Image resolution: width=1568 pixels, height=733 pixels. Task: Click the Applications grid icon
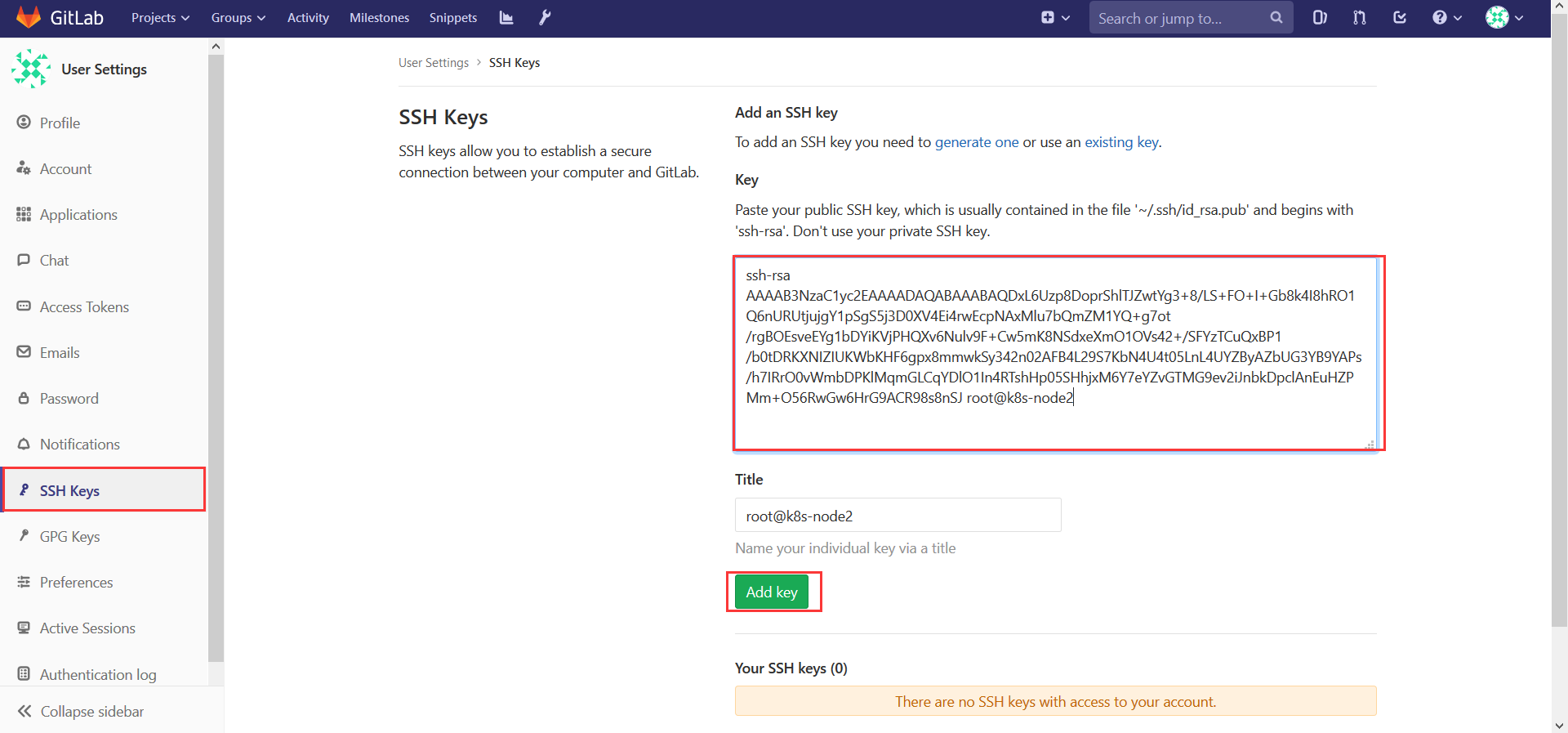click(24, 214)
